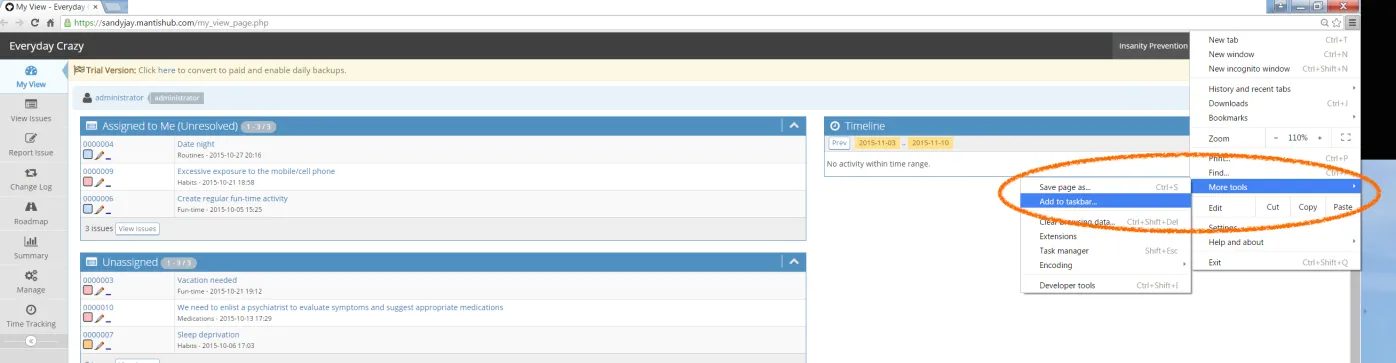
Task: Toggle fullscreen icon next to zoom level
Action: [x=1345, y=137]
